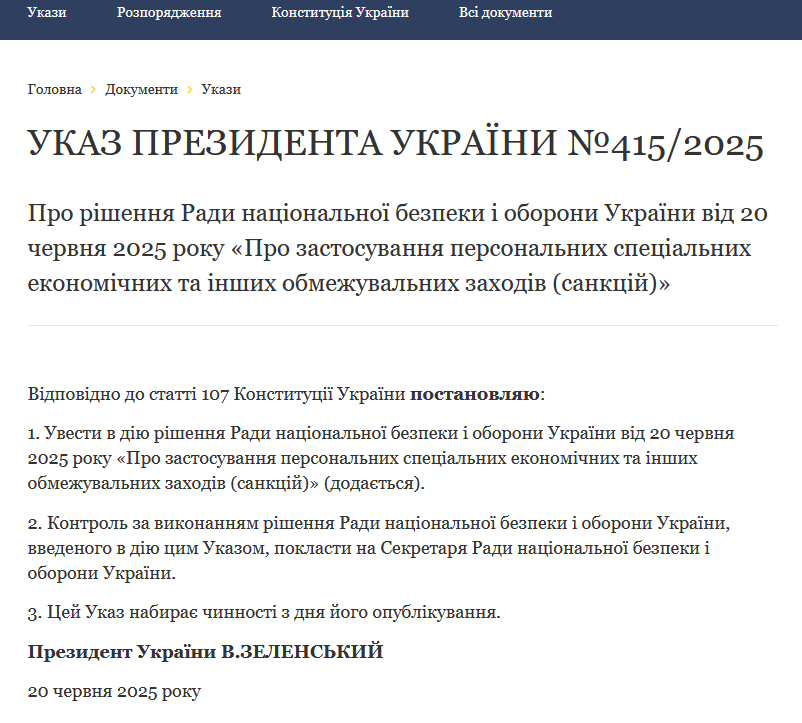Image resolution: width=802 pixels, height=723 pixels.
Task: Click the horizontal divider below the subtitle
Action: click(x=402, y=325)
